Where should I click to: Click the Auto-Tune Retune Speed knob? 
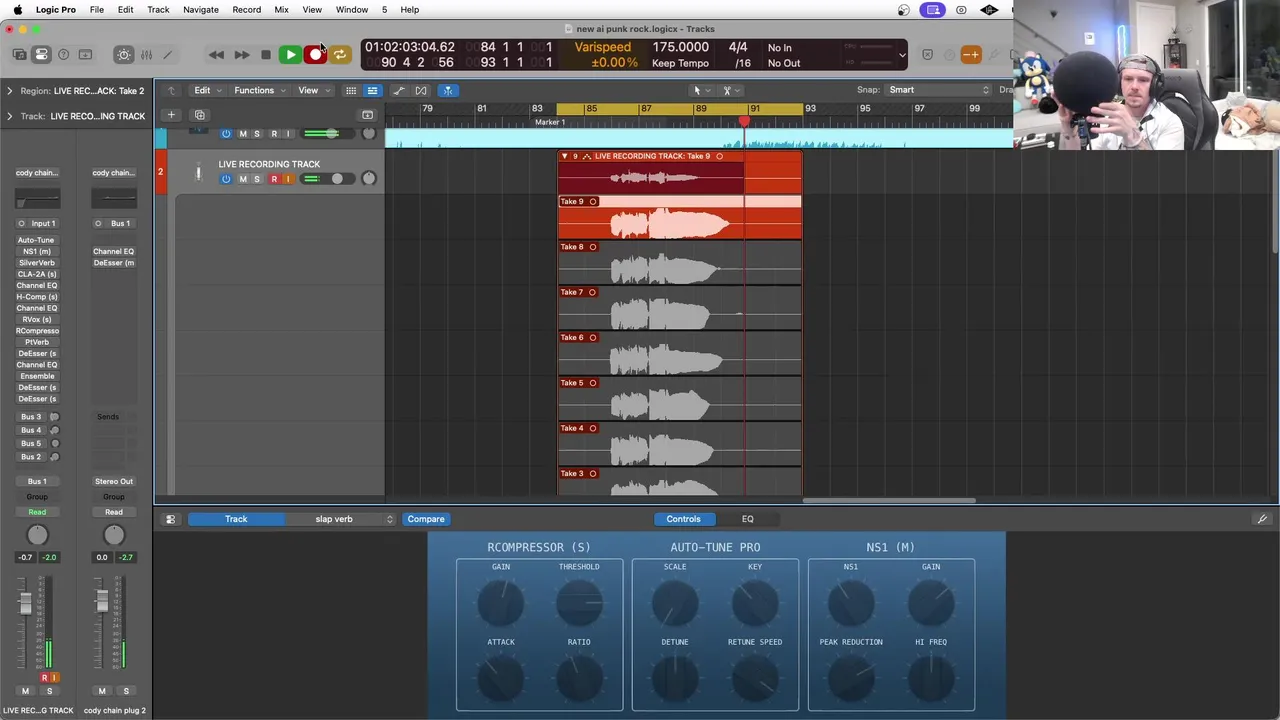(755, 678)
